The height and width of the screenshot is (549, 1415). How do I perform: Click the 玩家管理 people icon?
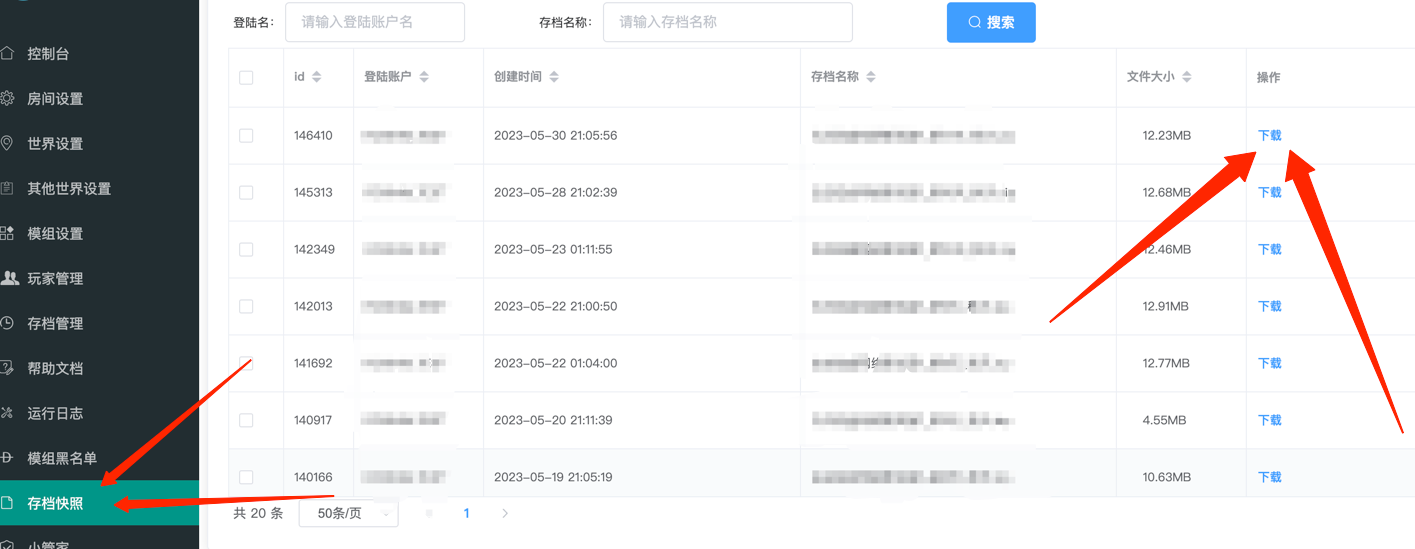(9, 279)
